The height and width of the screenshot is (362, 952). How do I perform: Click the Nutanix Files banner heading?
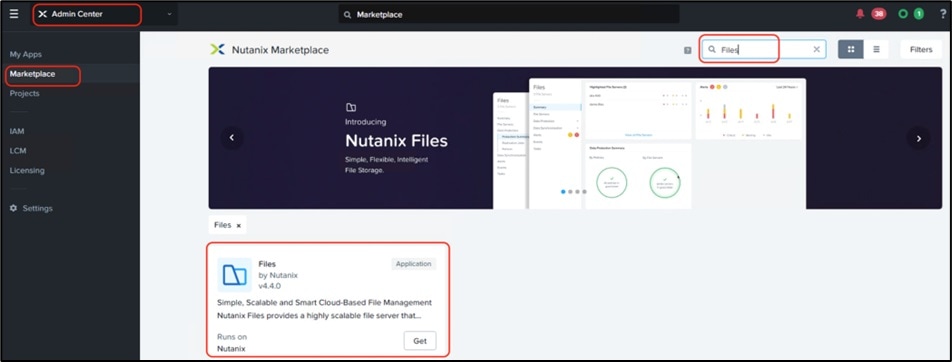coord(396,141)
